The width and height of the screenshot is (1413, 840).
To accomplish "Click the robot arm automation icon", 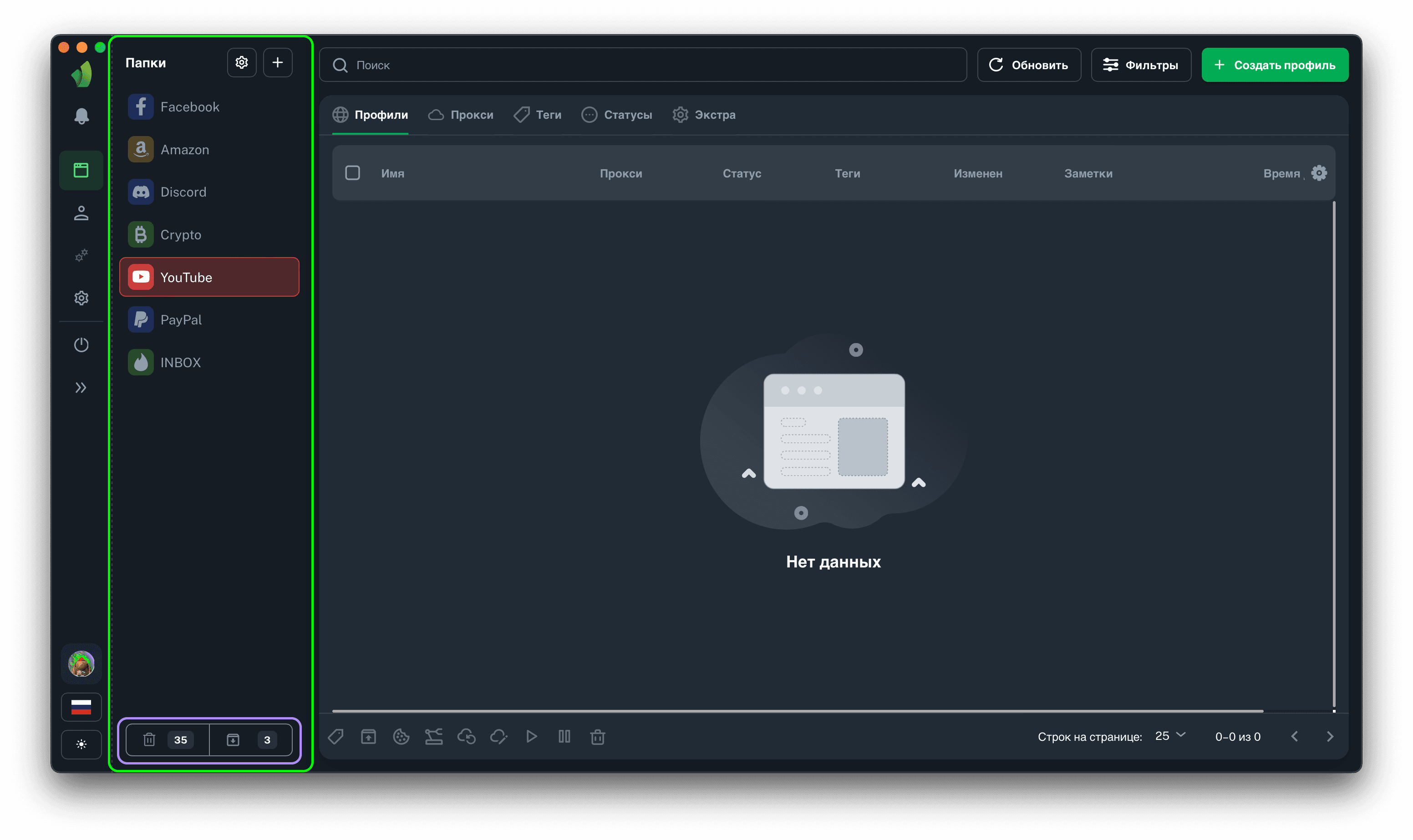I will tap(434, 736).
